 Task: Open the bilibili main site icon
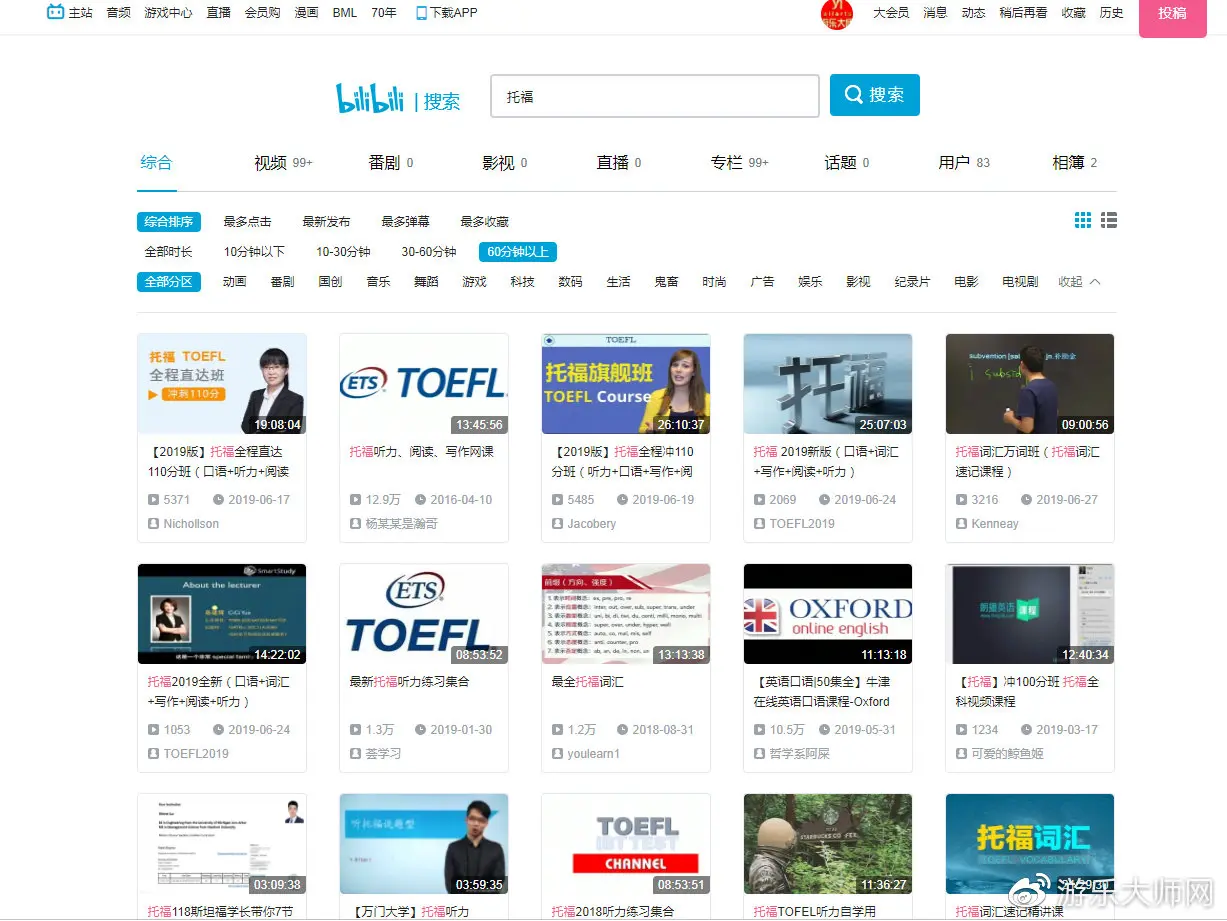(55, 13)
